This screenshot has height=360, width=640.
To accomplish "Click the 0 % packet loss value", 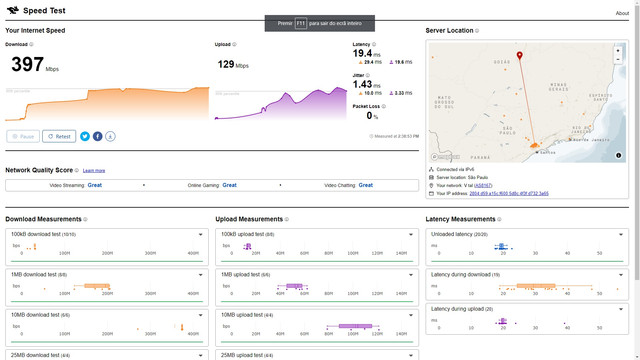I will pos(372,116).
